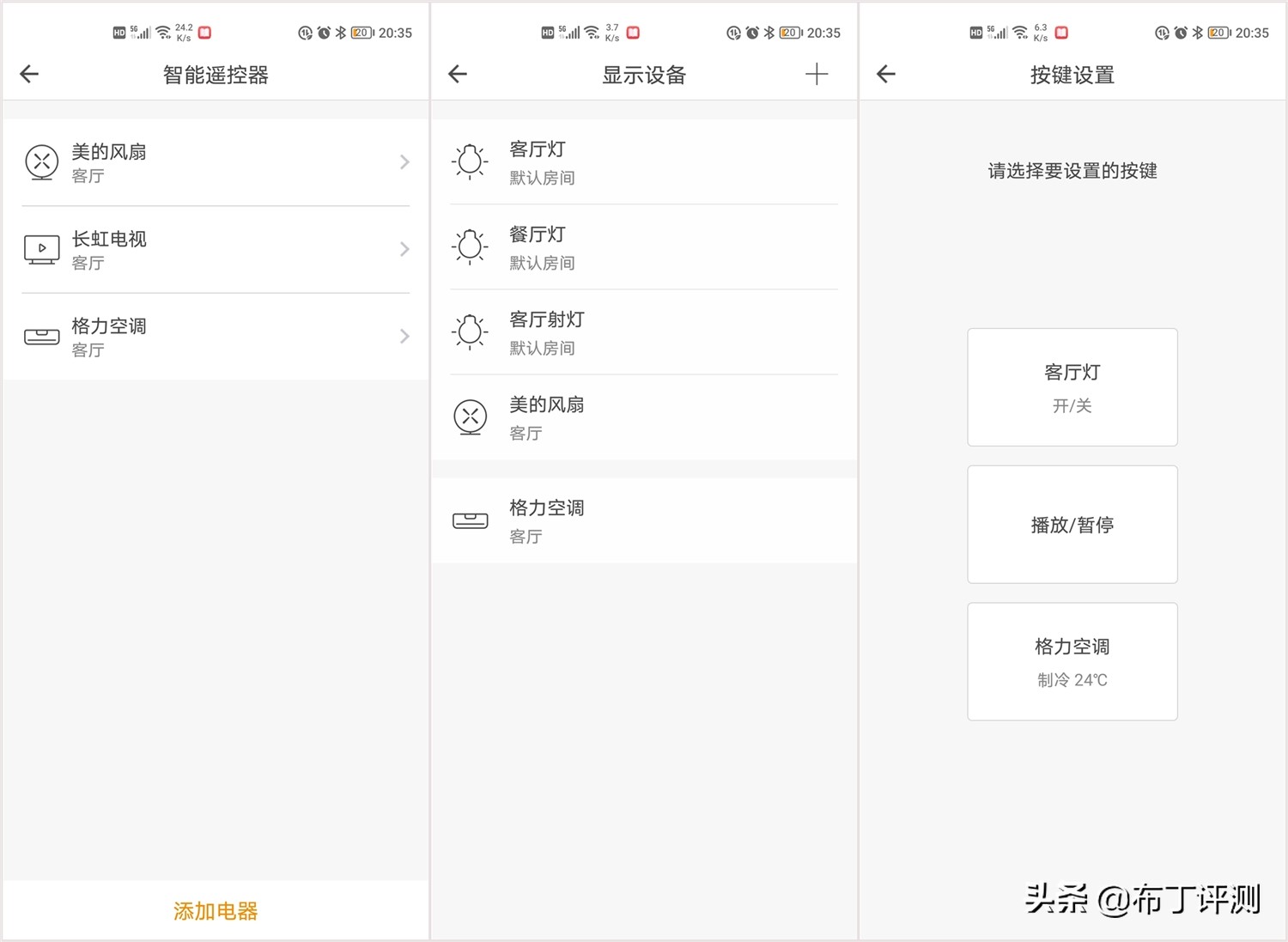The width and height of the screenshot is (1288, 942).
Task: Click the 客厅灯 light bulb icon
Action: point(469,161)
